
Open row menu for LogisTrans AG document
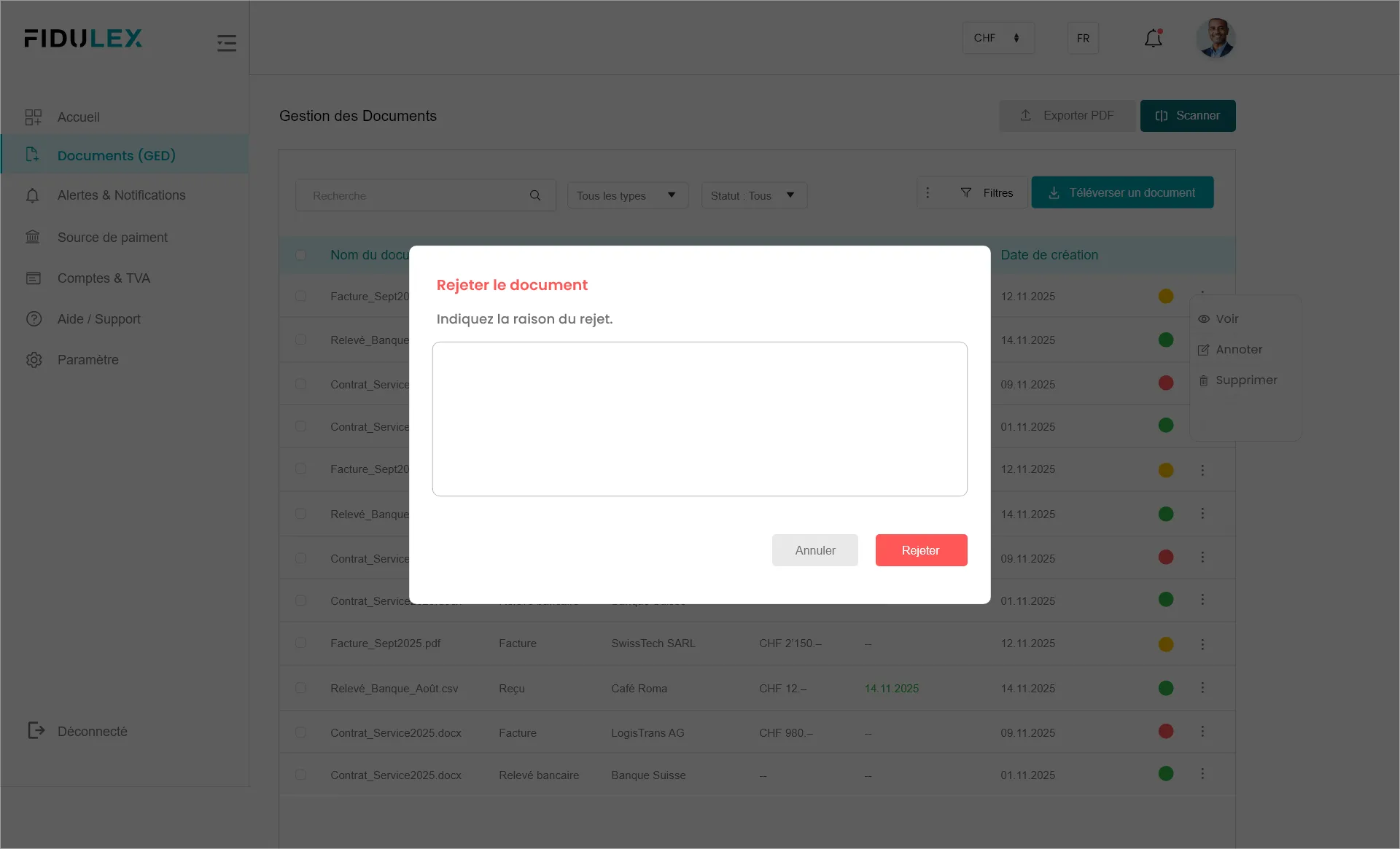1202,732
